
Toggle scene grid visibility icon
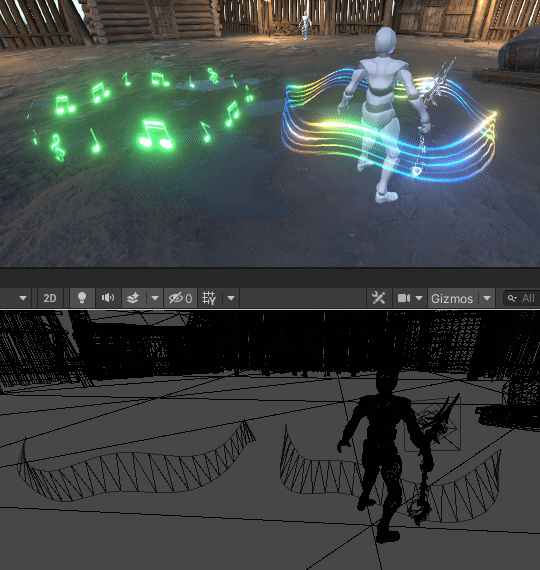209,298
